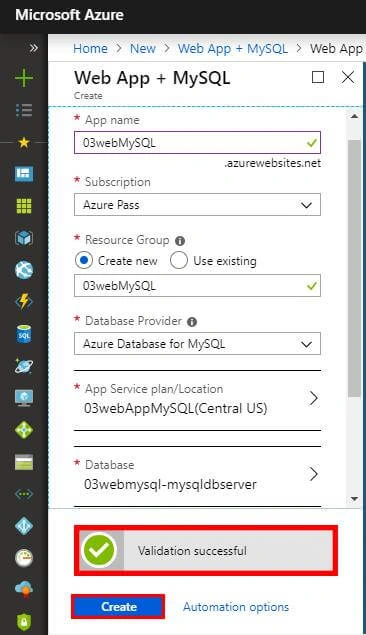The height and width of the screenshot is (635, 366).
Task: Expand App Service plan/Location chevron
Action: tap(313, 398)
